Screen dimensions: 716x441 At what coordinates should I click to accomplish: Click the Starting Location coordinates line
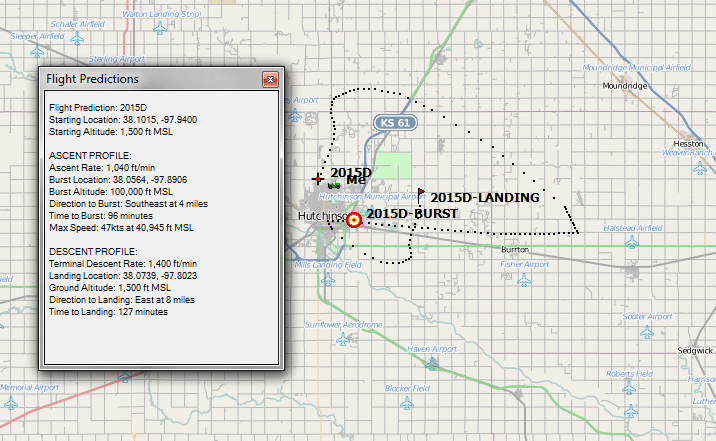(123, 120)
